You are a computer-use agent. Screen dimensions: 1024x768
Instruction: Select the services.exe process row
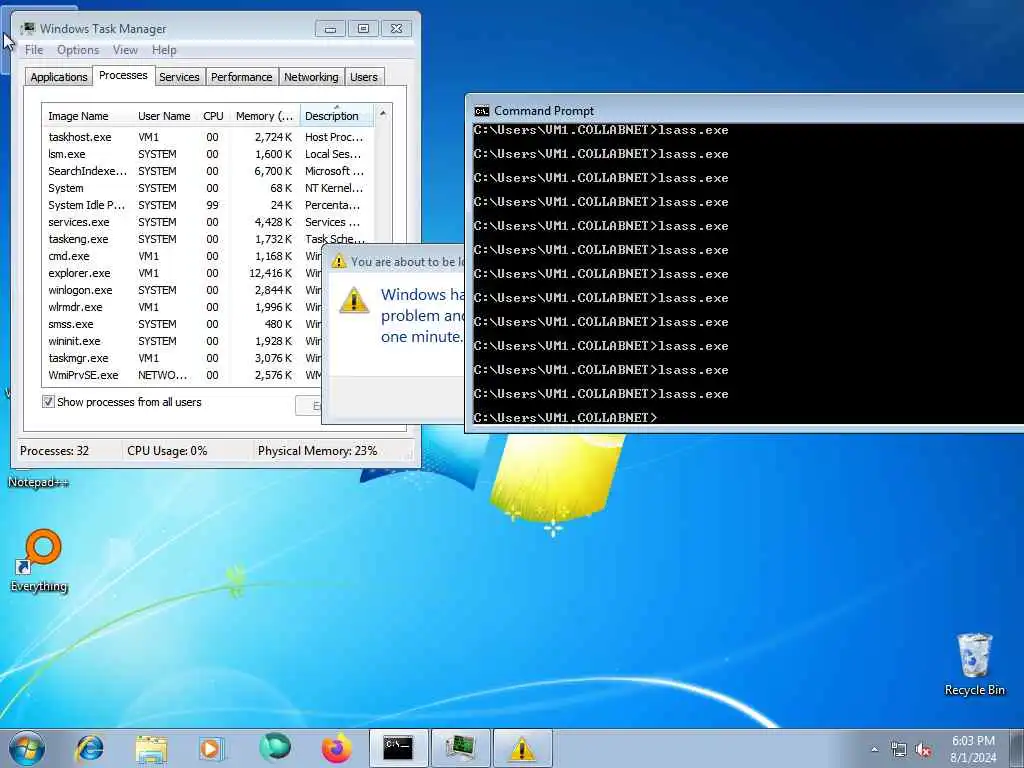[208, 222]
